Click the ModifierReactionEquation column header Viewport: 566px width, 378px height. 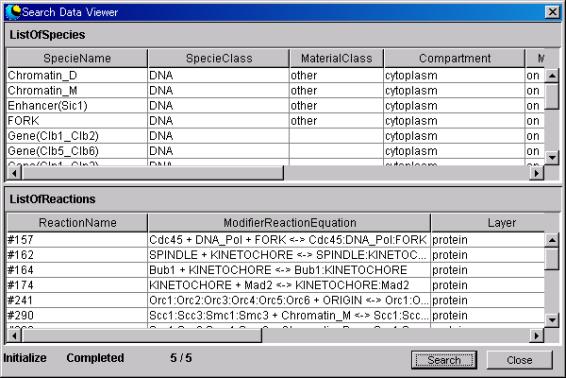click(289, 223)
